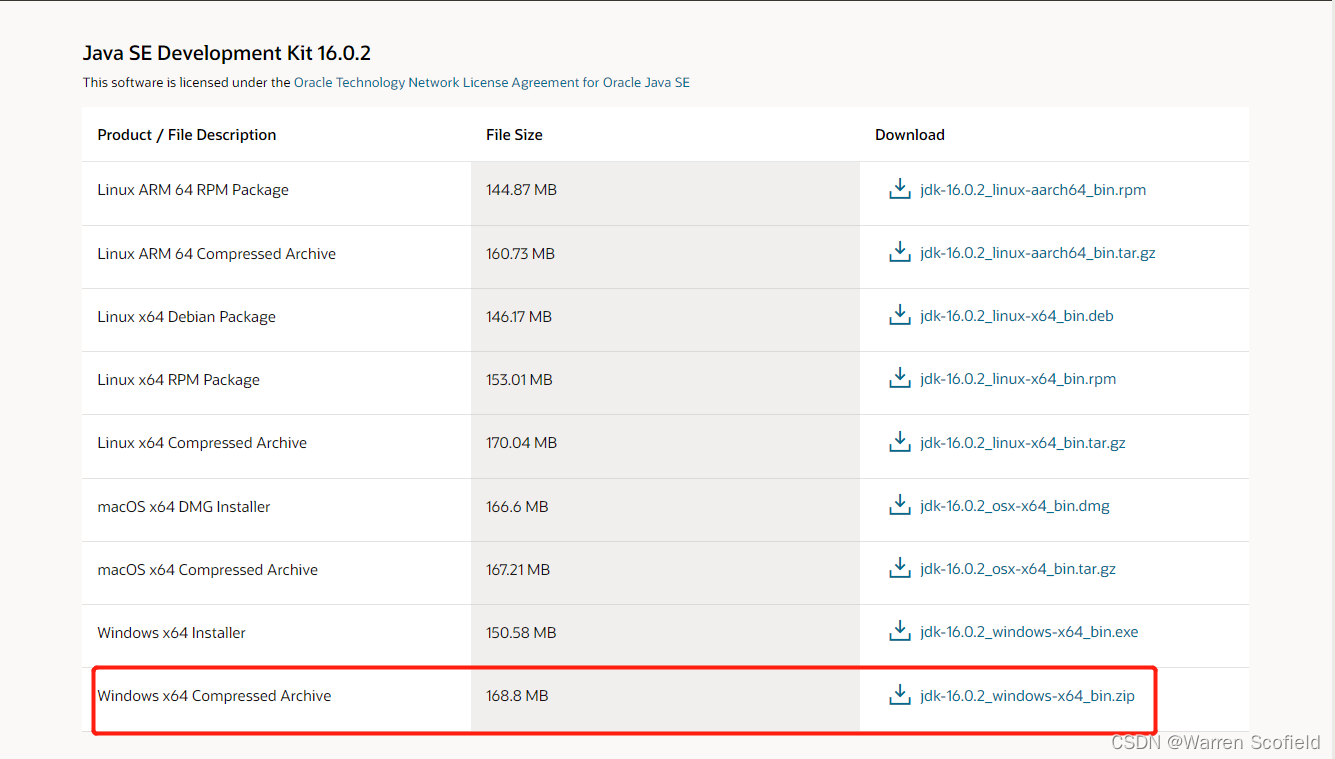Click download icon for osx-x64_bin.dmg

pos(900,505)
